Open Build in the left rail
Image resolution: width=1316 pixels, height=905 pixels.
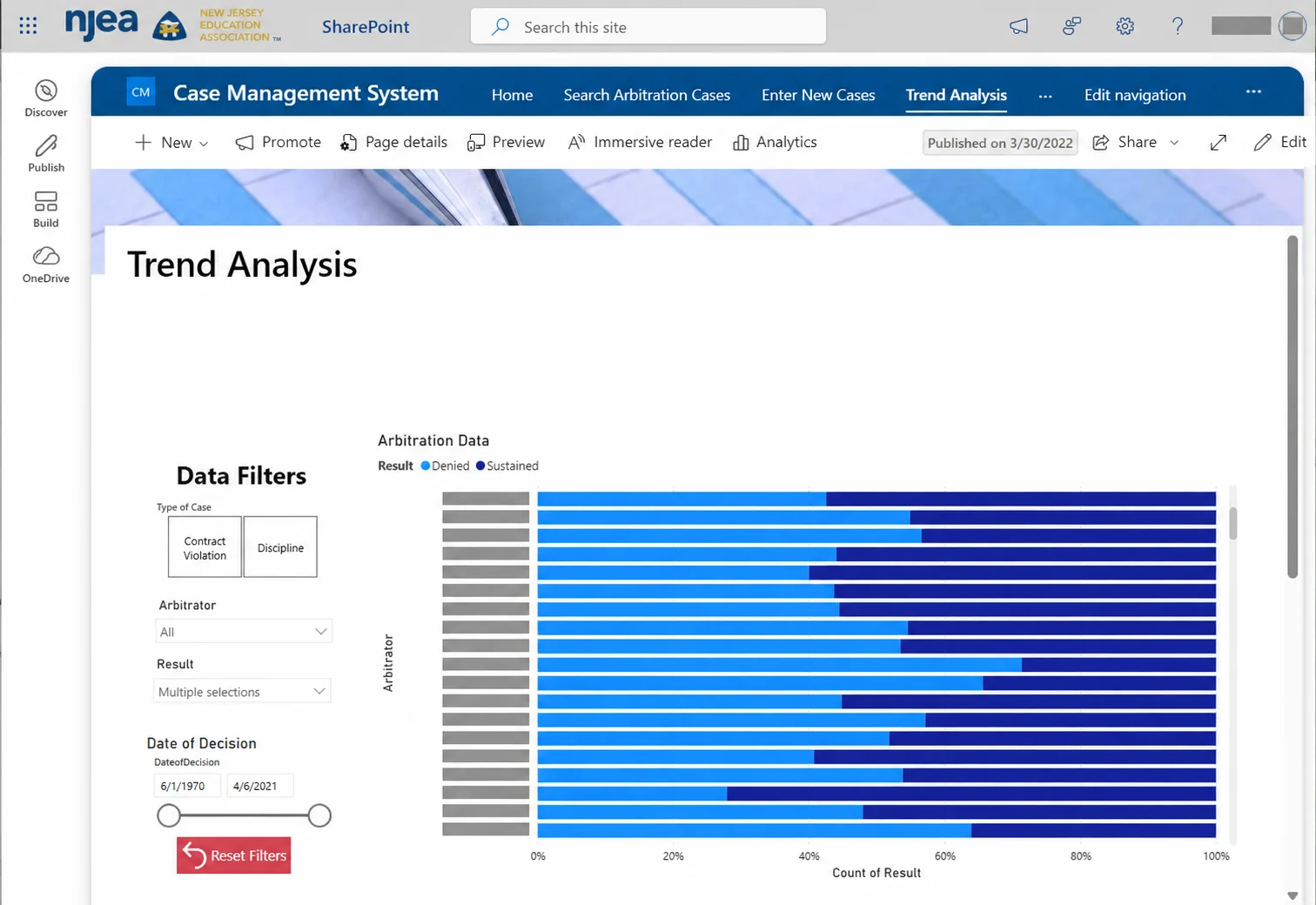click(46, 210)
